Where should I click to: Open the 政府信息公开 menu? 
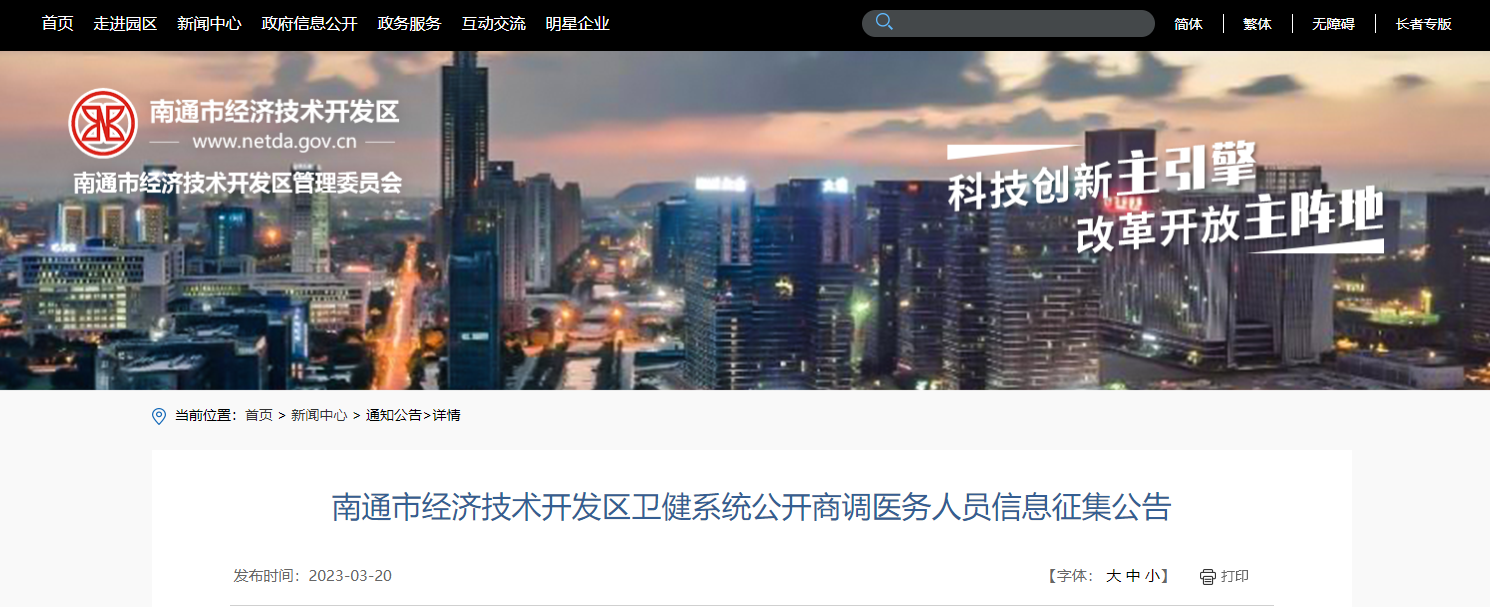click(309, 23)
